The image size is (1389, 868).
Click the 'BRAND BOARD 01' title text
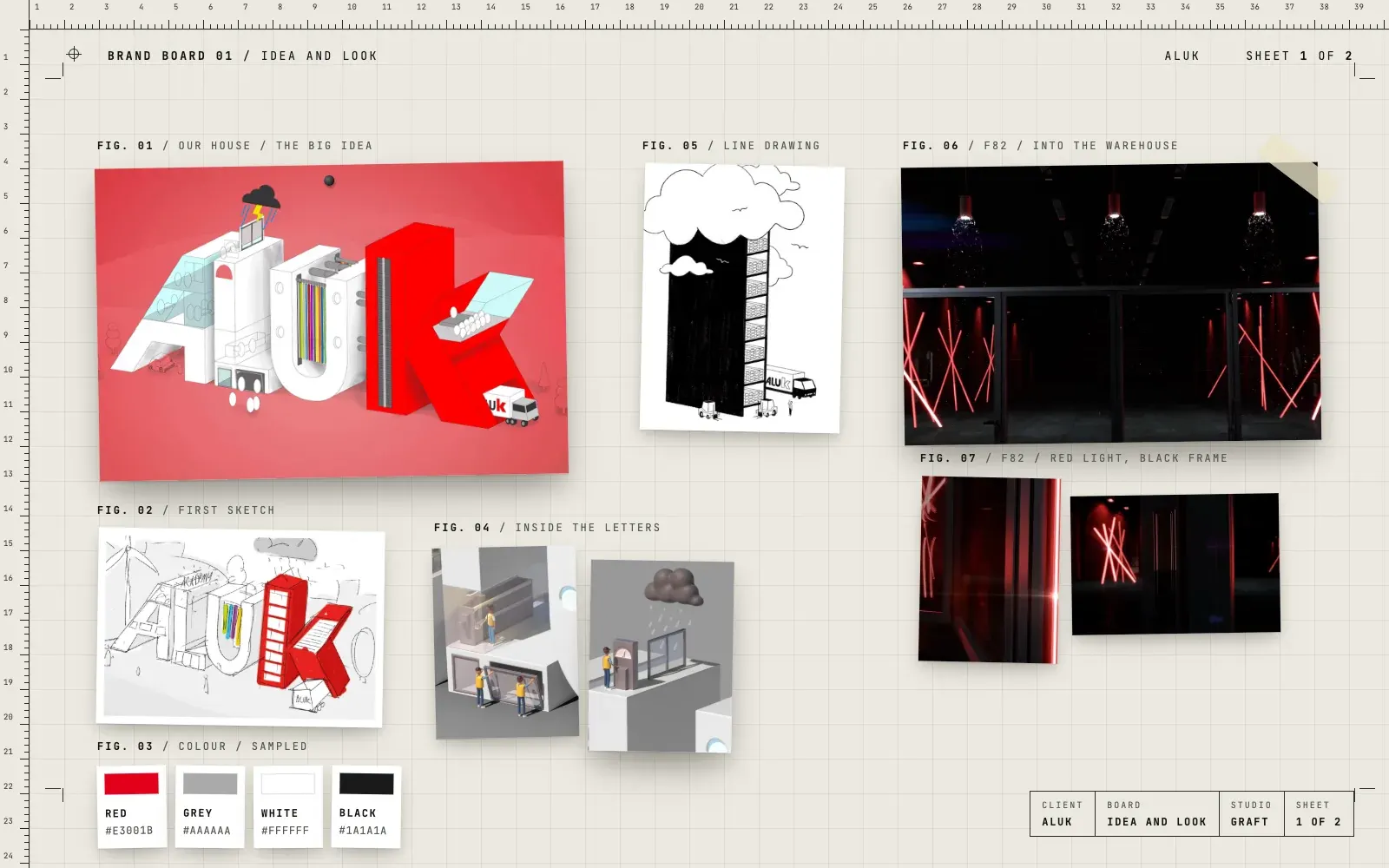(x=170, y=56)
